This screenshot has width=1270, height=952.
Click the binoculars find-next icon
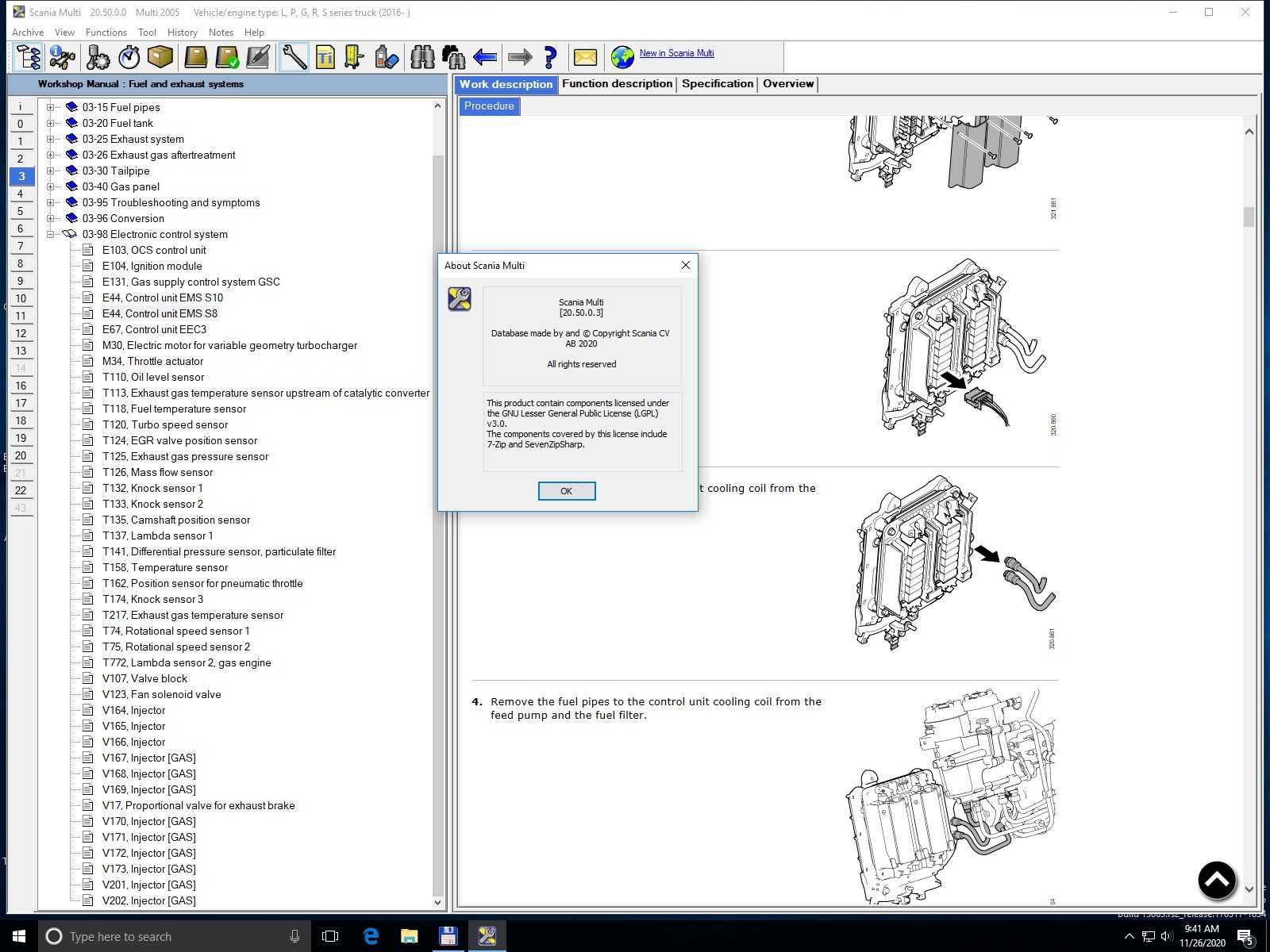point(453,57)
